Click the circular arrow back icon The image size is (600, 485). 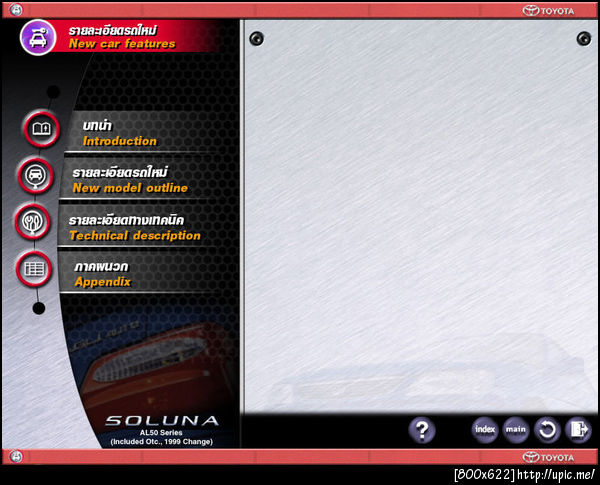point(547,429)
